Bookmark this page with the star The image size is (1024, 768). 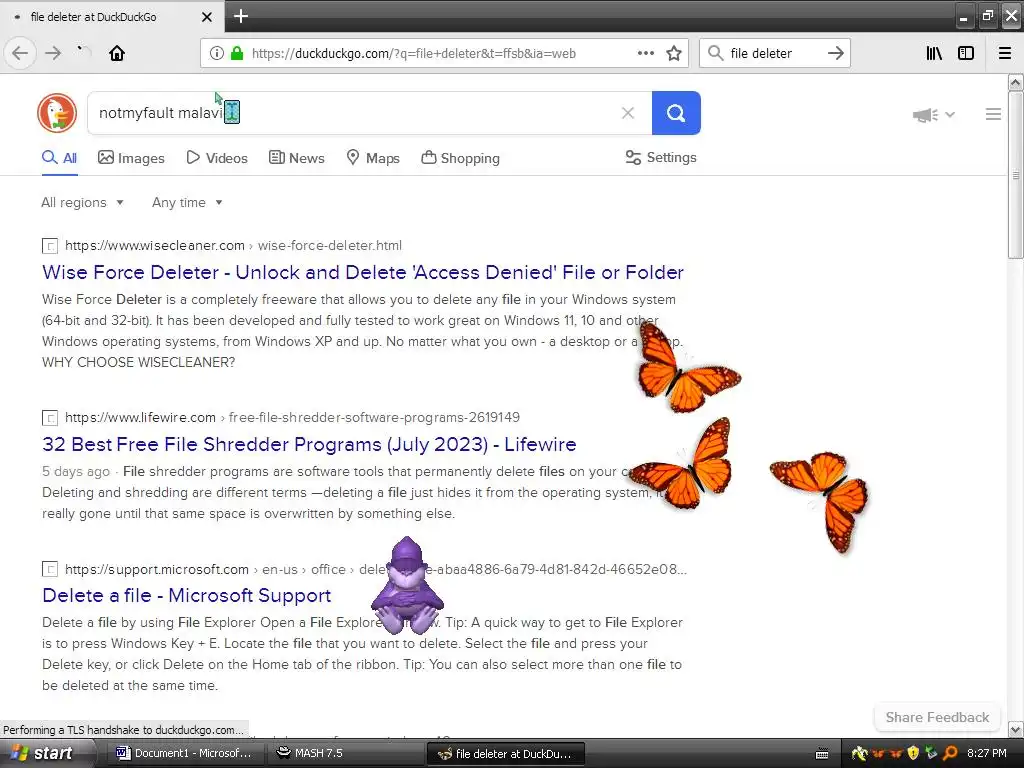tap(674, 53)
